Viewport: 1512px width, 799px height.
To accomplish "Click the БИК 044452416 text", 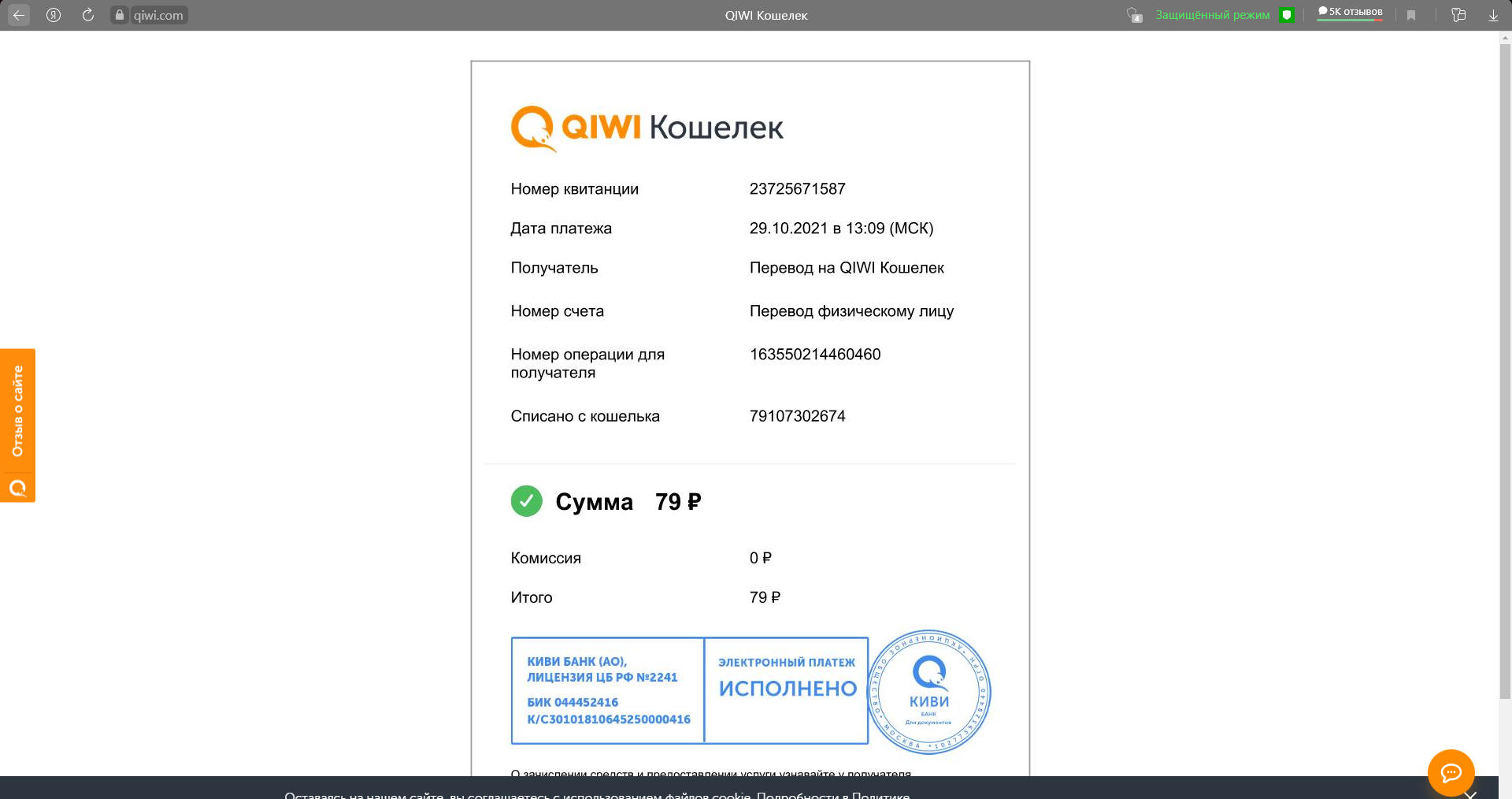I will 573,702.
